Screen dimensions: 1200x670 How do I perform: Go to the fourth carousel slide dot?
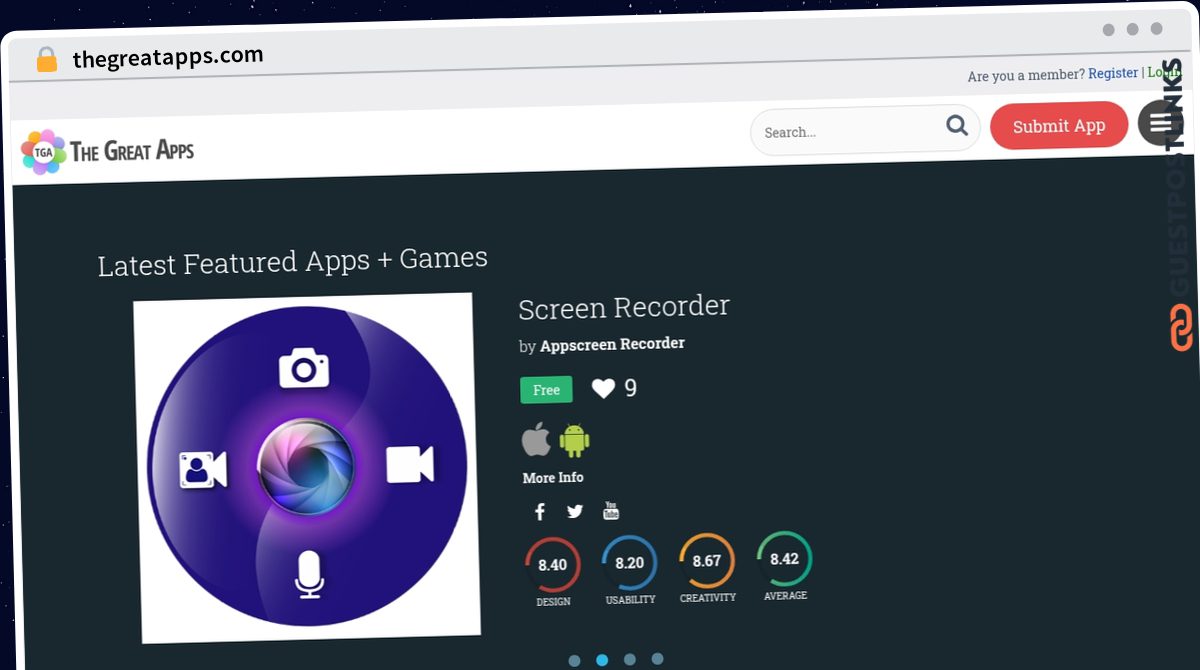coord(657,658)
